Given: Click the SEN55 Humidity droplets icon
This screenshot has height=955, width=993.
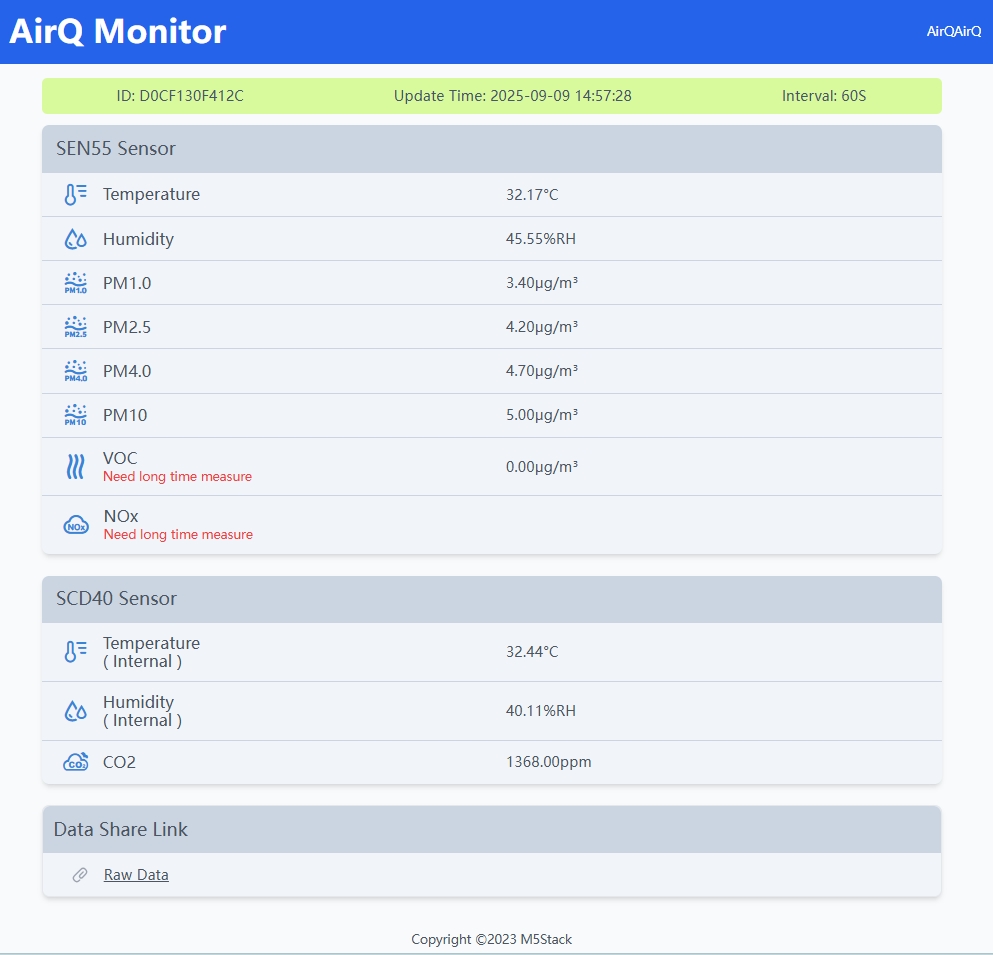Looking at the screenshot, I should pos(75,239).
